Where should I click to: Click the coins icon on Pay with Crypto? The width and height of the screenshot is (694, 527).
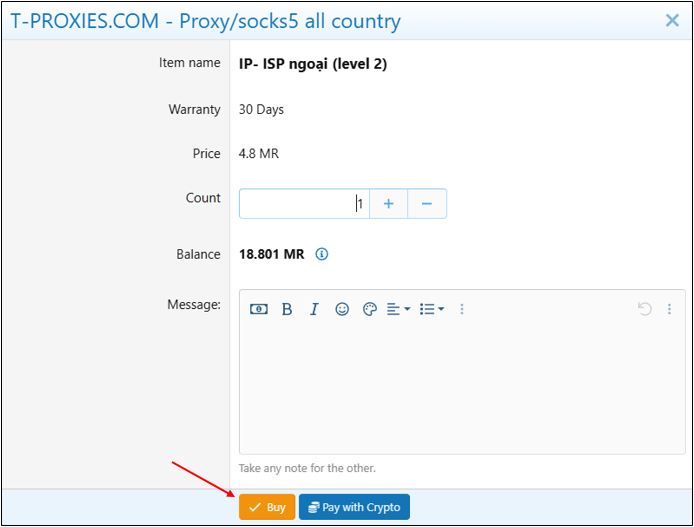pos(313,507)
